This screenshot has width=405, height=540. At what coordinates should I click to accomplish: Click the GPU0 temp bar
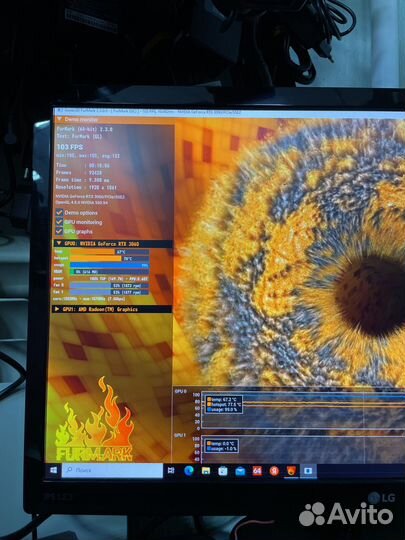pyautogui.click(x=110, y=252)
